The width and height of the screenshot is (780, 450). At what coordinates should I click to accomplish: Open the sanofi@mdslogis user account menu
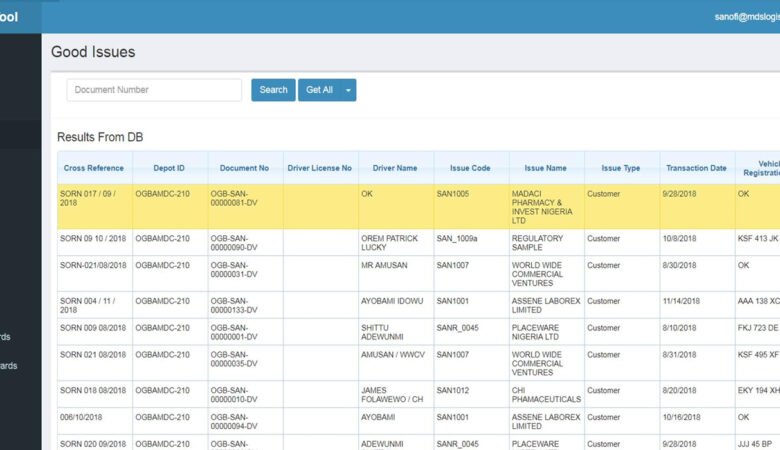(747, 17)
